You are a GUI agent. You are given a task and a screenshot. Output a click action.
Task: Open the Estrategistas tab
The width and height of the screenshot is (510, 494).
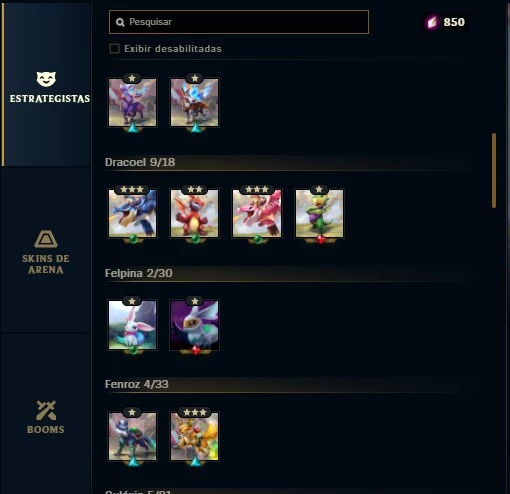[x=47, y=85]
